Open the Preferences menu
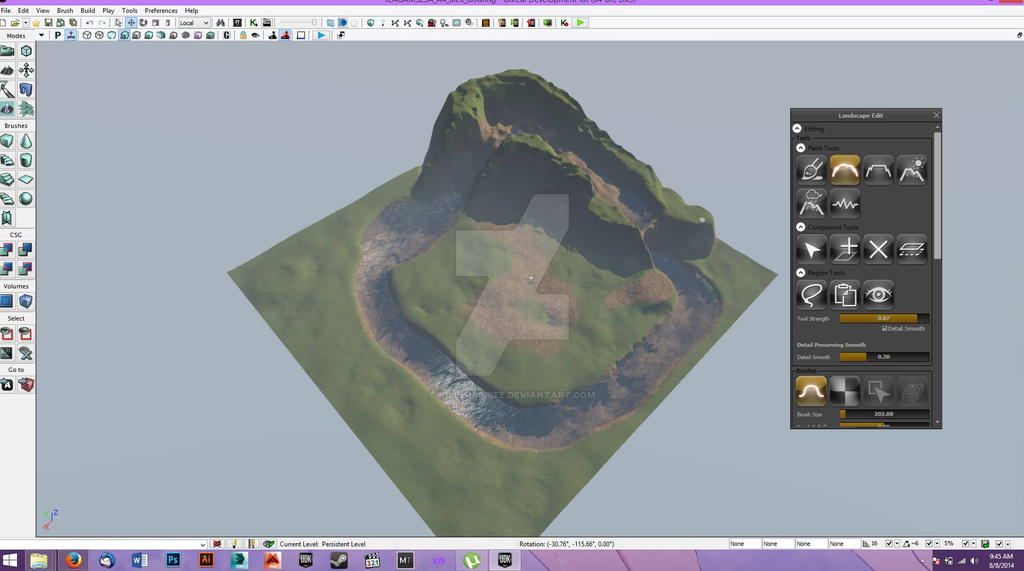 (x=161, y=10)
